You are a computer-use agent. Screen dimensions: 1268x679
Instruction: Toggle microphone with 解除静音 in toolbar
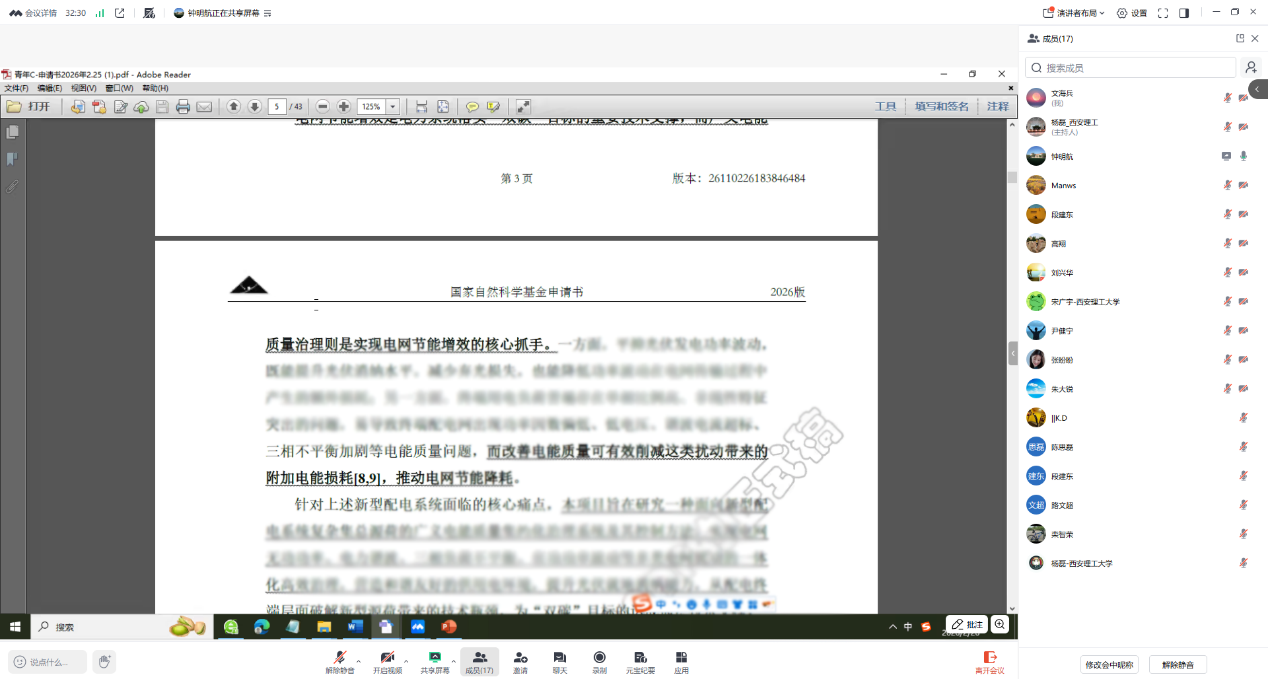[x=339, y=662]
